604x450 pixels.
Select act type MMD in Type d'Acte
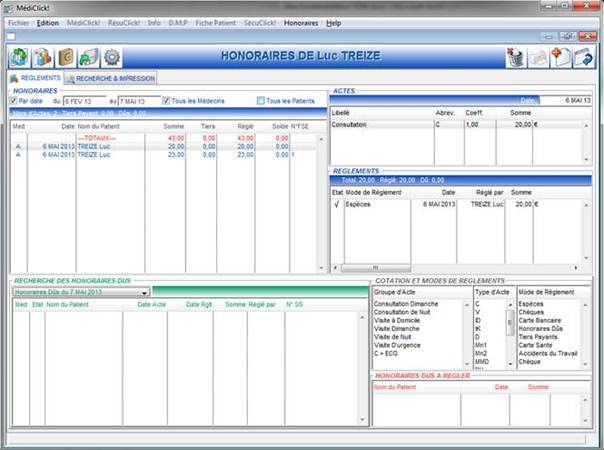point(482,361)
